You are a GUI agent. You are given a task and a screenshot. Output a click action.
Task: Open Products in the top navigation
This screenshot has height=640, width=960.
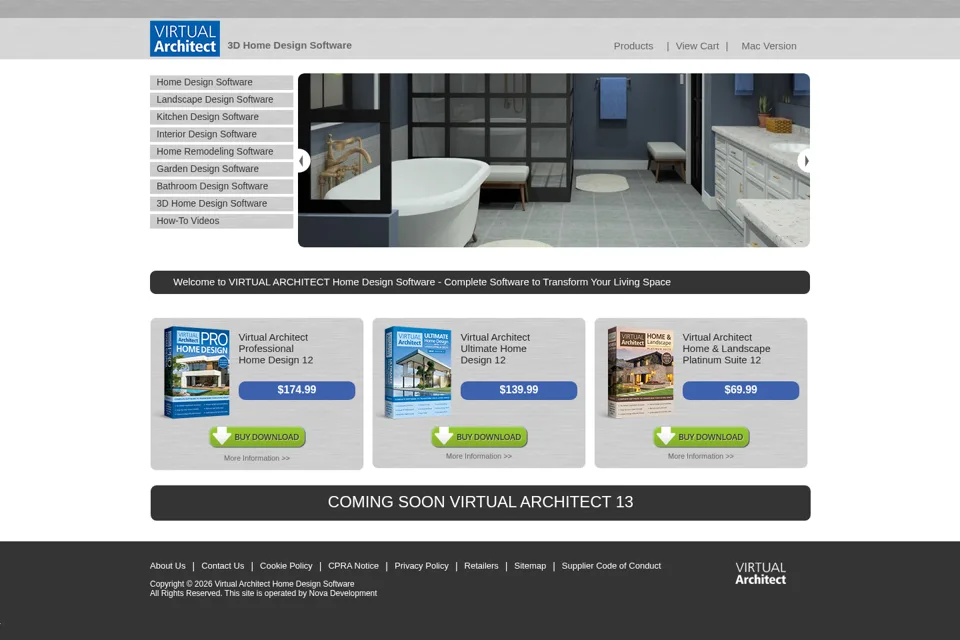point(633,46)
